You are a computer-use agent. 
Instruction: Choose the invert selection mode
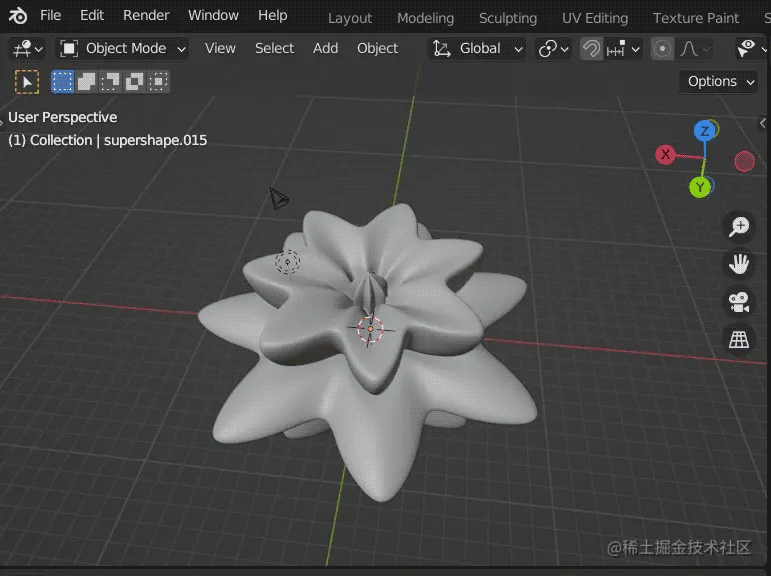[135, 81]
